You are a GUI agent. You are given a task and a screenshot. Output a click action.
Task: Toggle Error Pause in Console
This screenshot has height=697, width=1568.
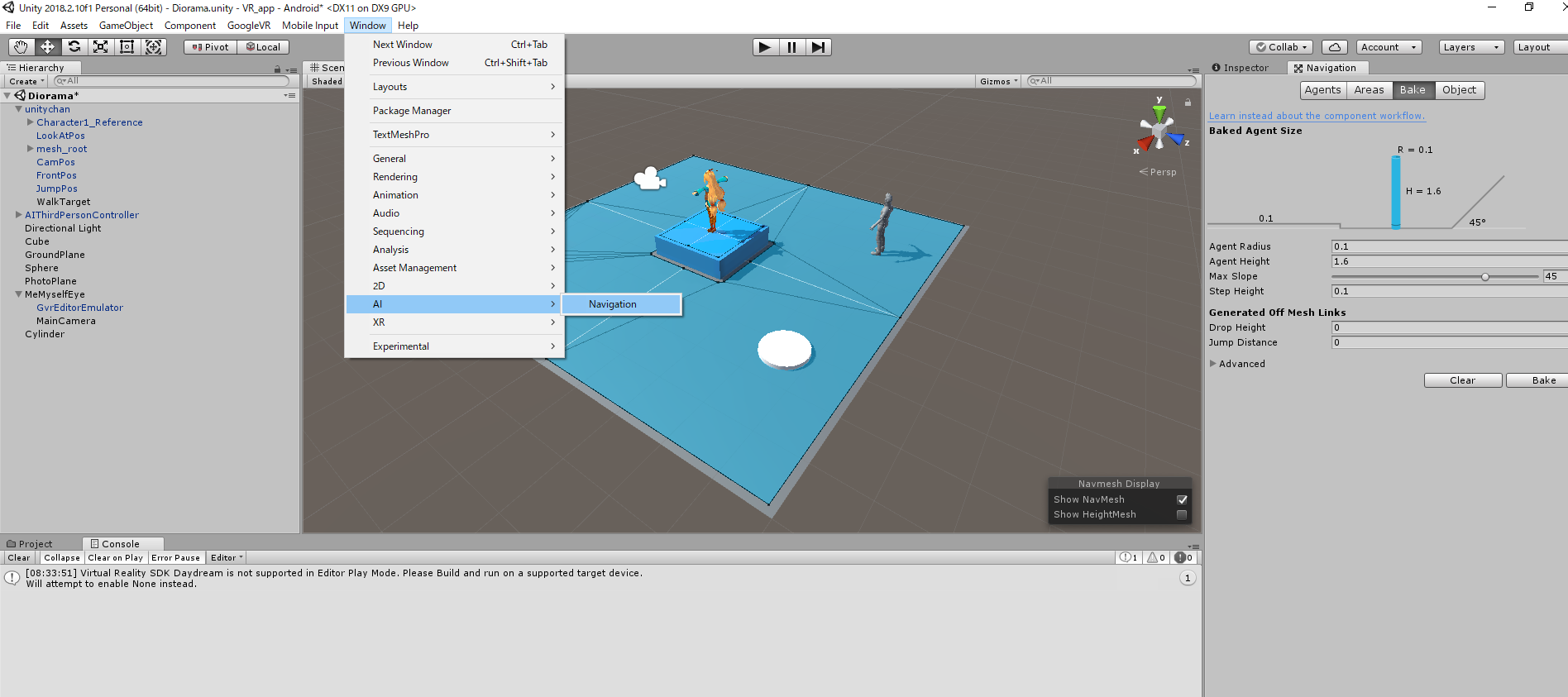[176, 557]
